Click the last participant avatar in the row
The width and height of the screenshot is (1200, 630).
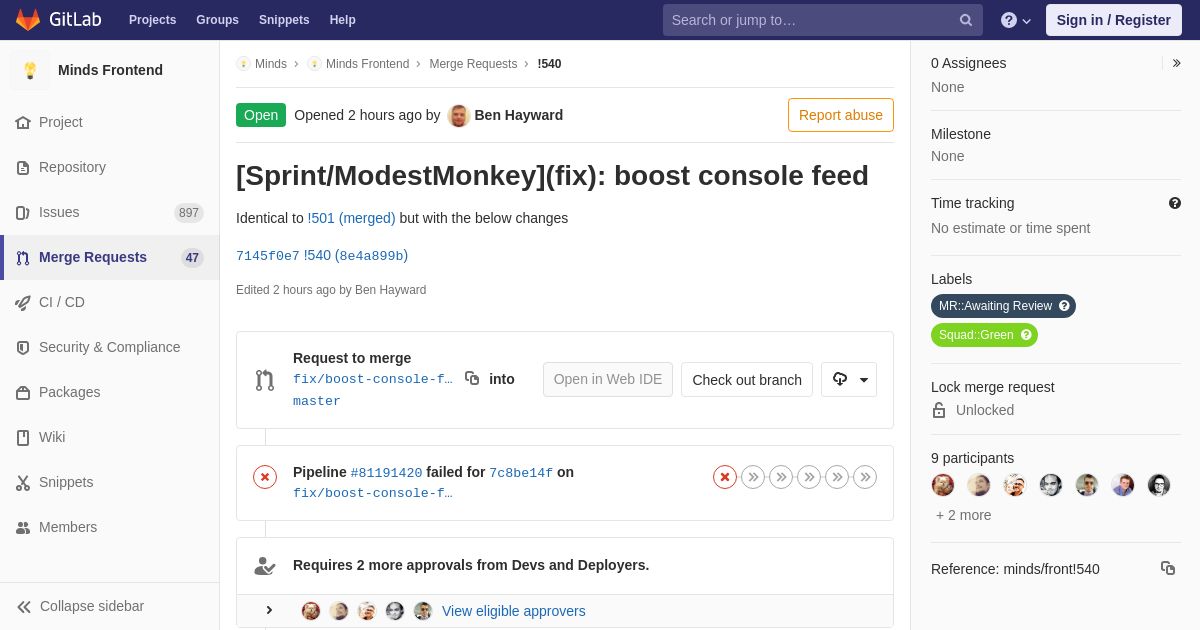pyautogui.click(x=1159, y=485)
